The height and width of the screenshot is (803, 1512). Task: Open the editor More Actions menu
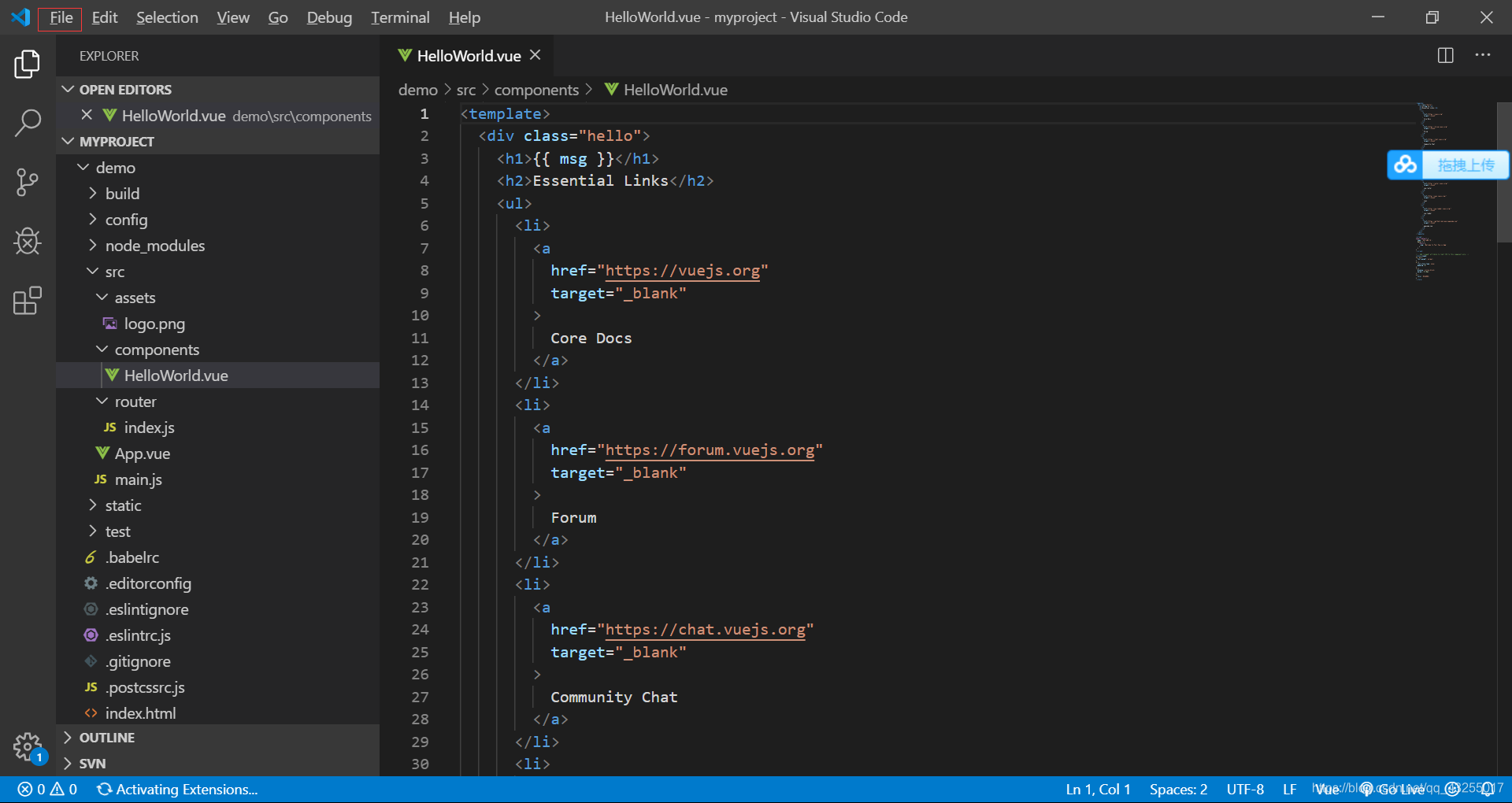1483,55
